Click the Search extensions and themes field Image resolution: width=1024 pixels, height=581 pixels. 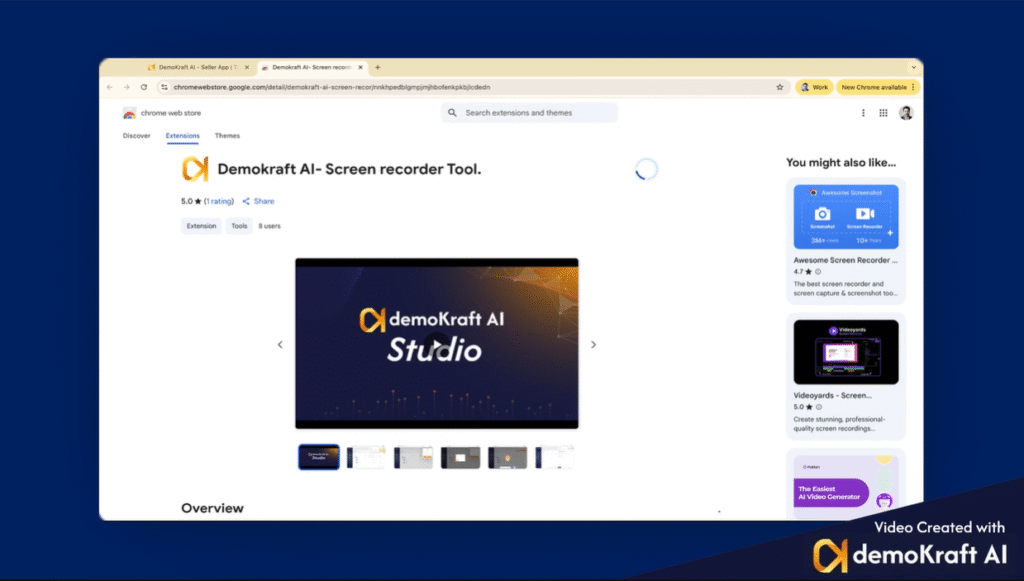(x=530, y=113)
